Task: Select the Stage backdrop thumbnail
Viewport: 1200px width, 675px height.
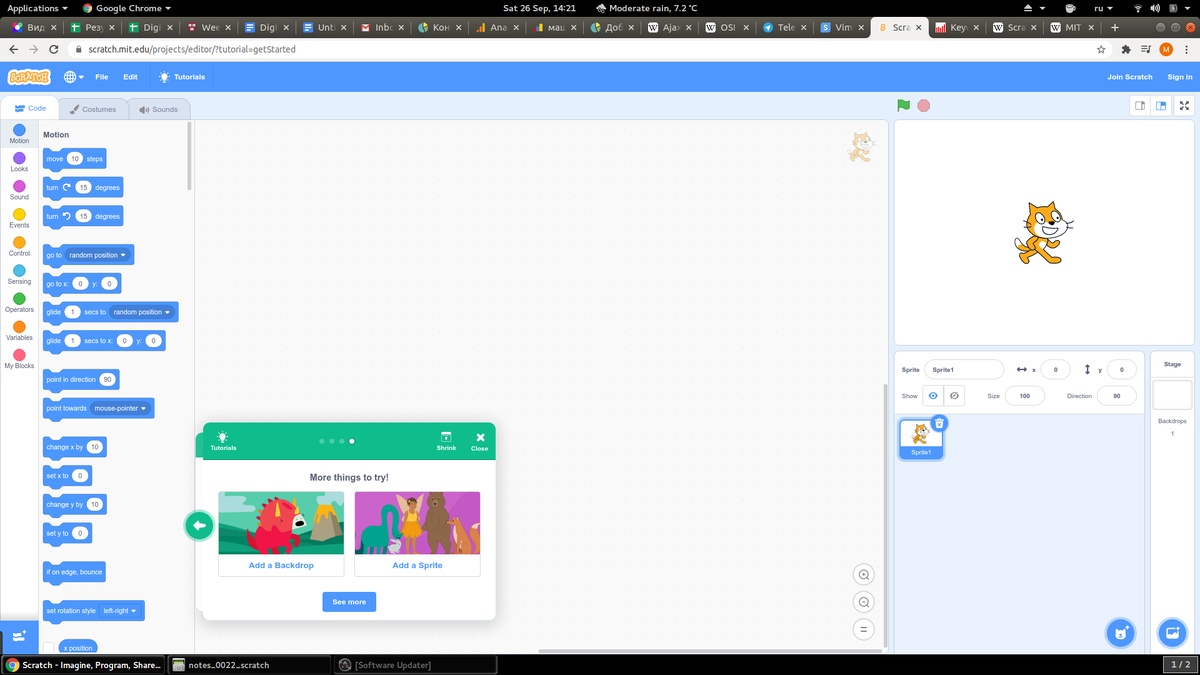Action: [x=1172, y=394]
